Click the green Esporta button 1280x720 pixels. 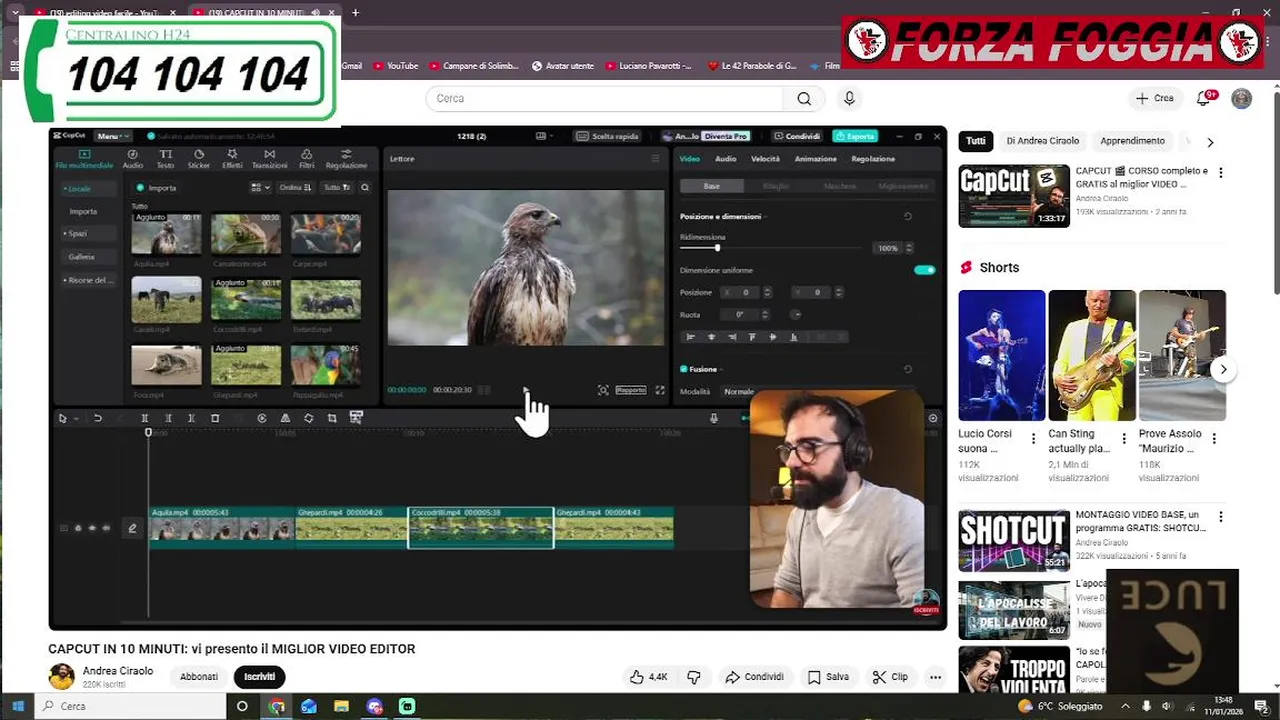pyautogui.click(x=855, y=136)
